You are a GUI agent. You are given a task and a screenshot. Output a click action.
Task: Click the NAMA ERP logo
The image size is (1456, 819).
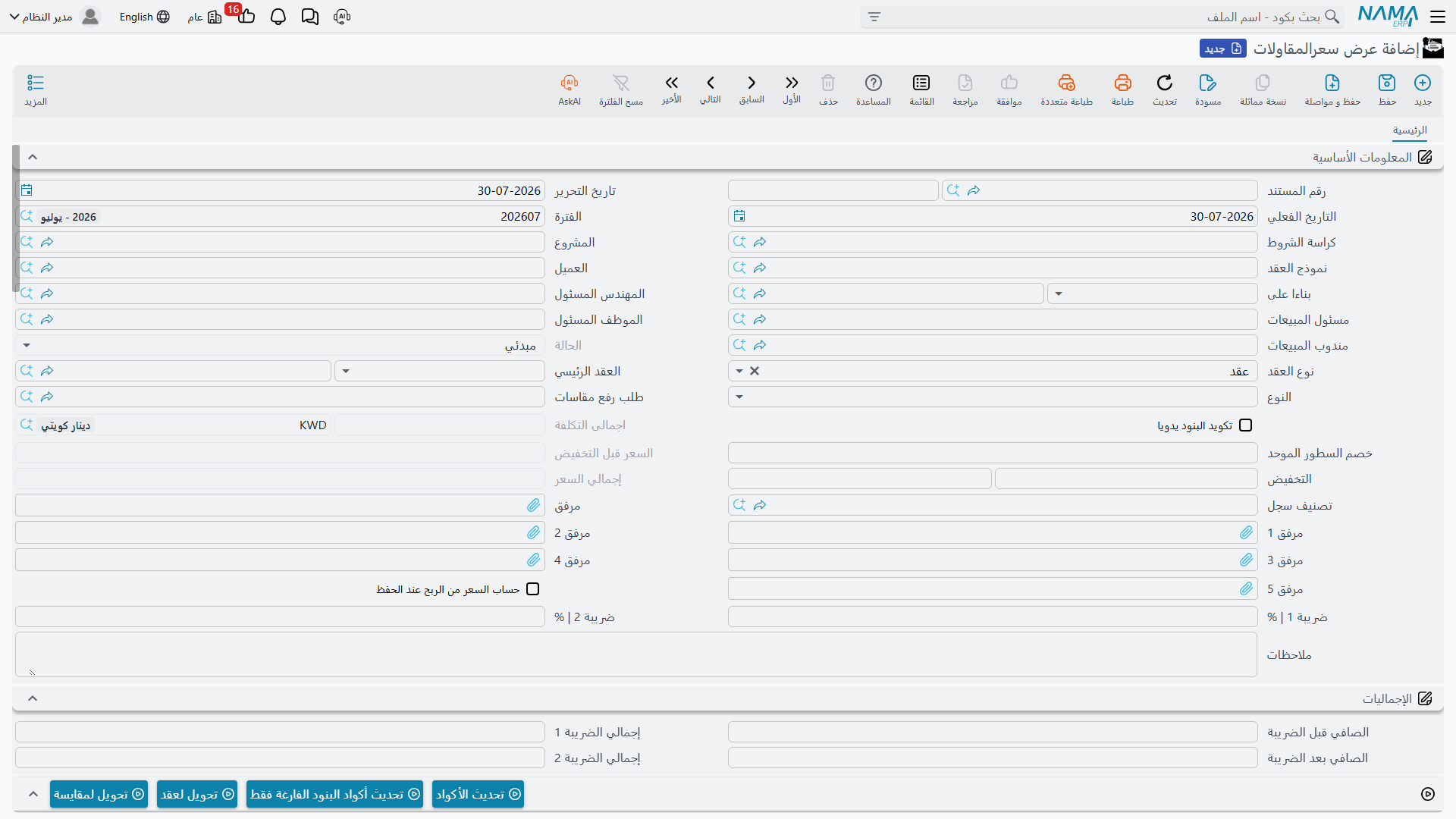pos(1388,16)
